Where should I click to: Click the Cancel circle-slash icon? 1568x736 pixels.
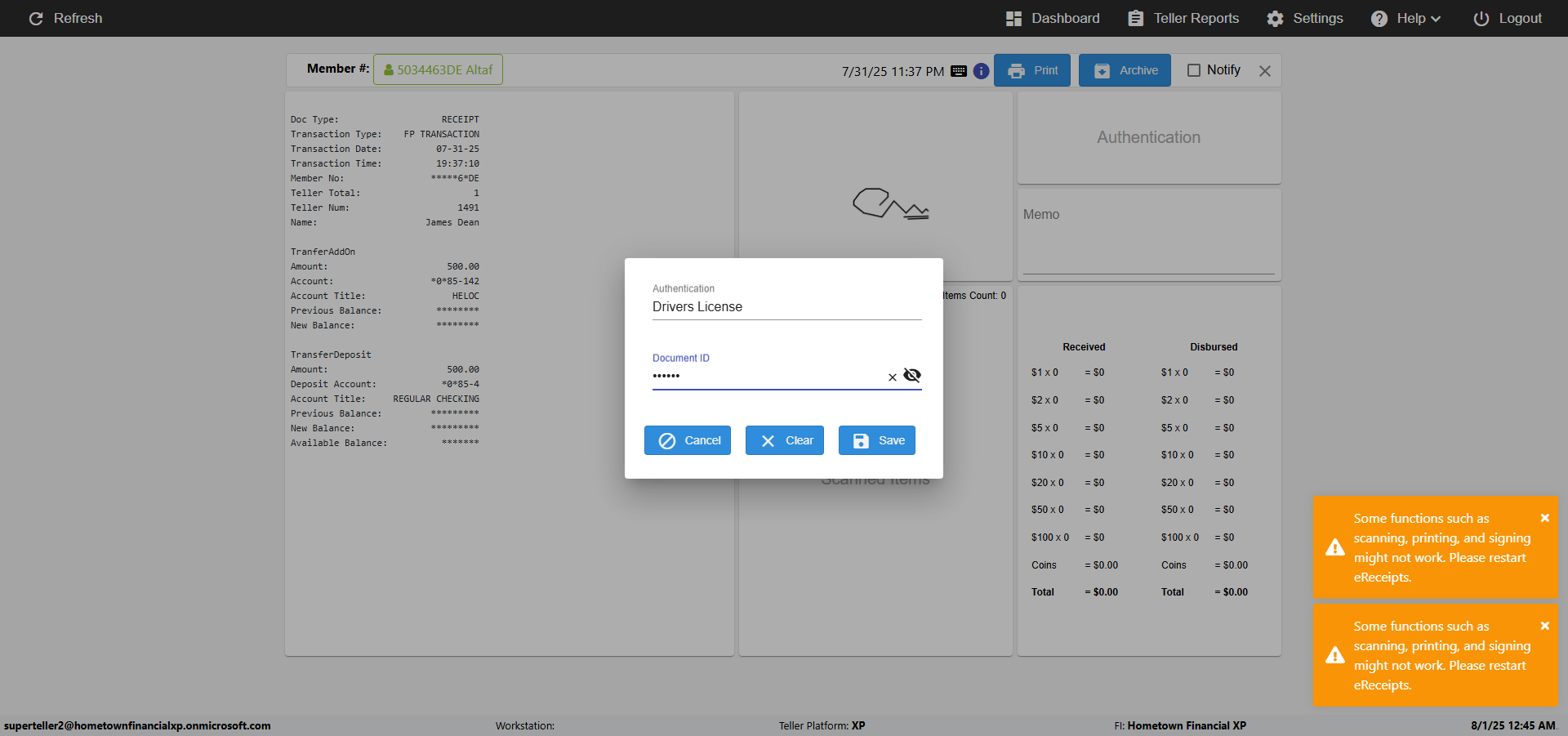667,441
